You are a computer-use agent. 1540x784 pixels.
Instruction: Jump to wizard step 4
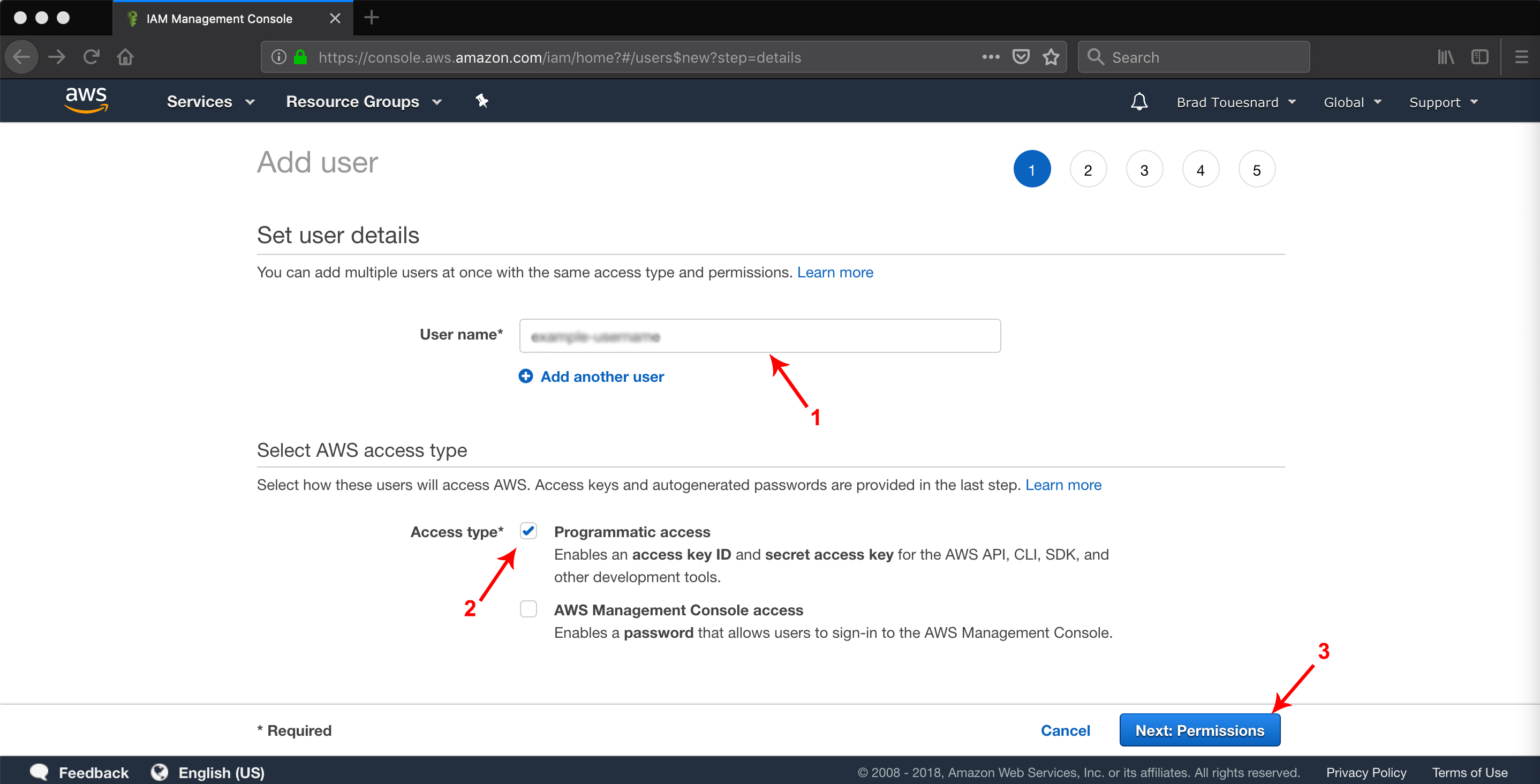tap(1200, 169)
